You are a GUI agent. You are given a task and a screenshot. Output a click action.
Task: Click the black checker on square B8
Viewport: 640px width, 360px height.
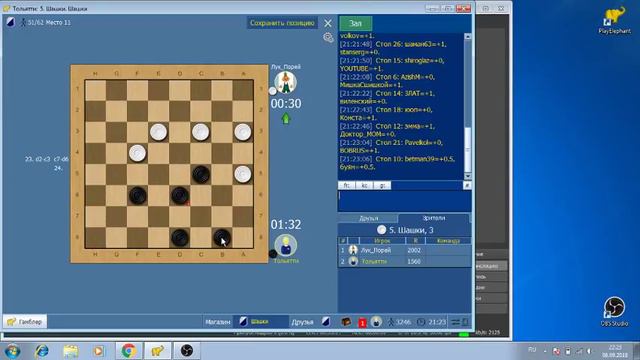(x=222, y=238)
